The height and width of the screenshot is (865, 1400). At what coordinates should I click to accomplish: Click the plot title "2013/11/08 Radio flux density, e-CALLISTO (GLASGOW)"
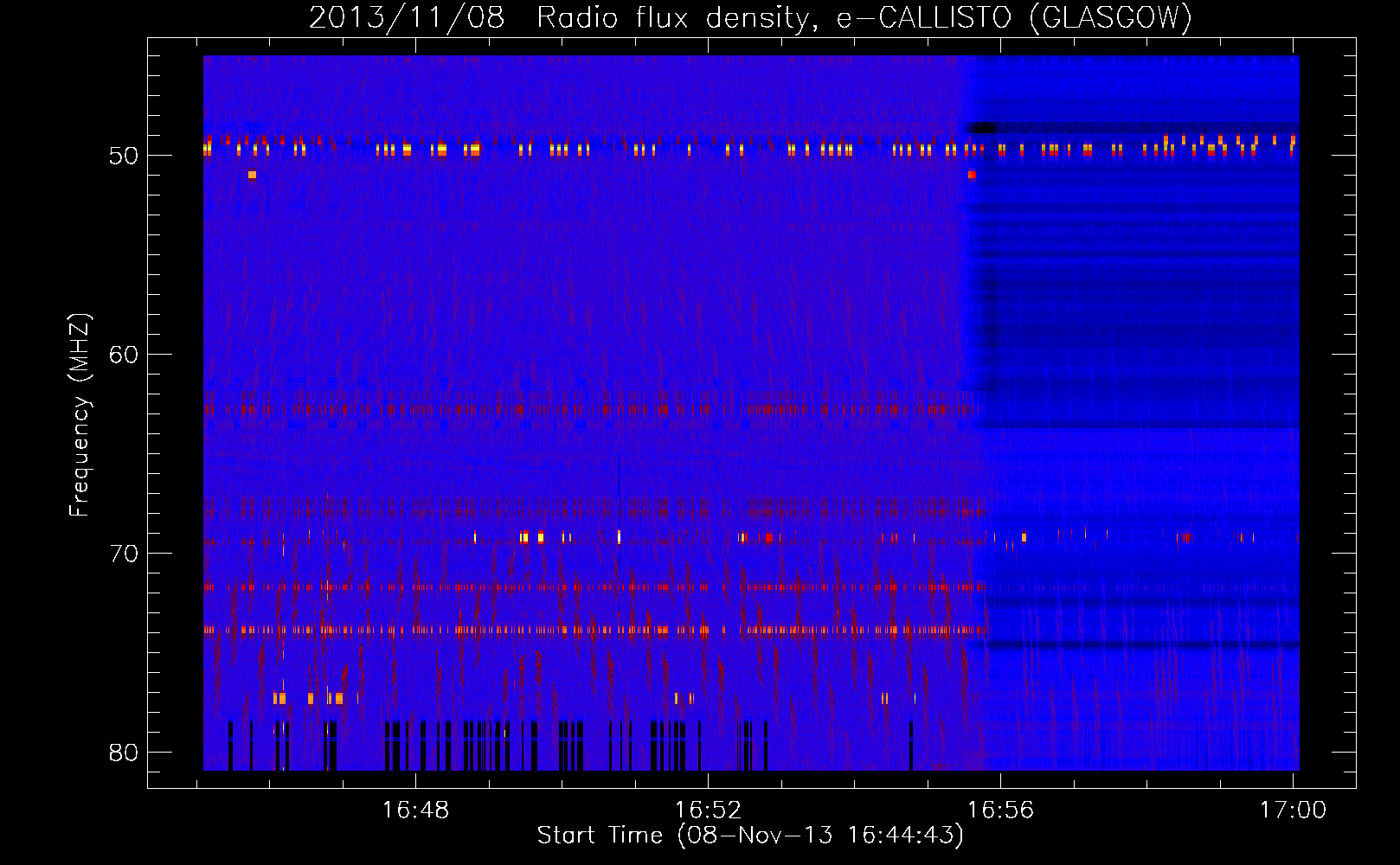750,18
